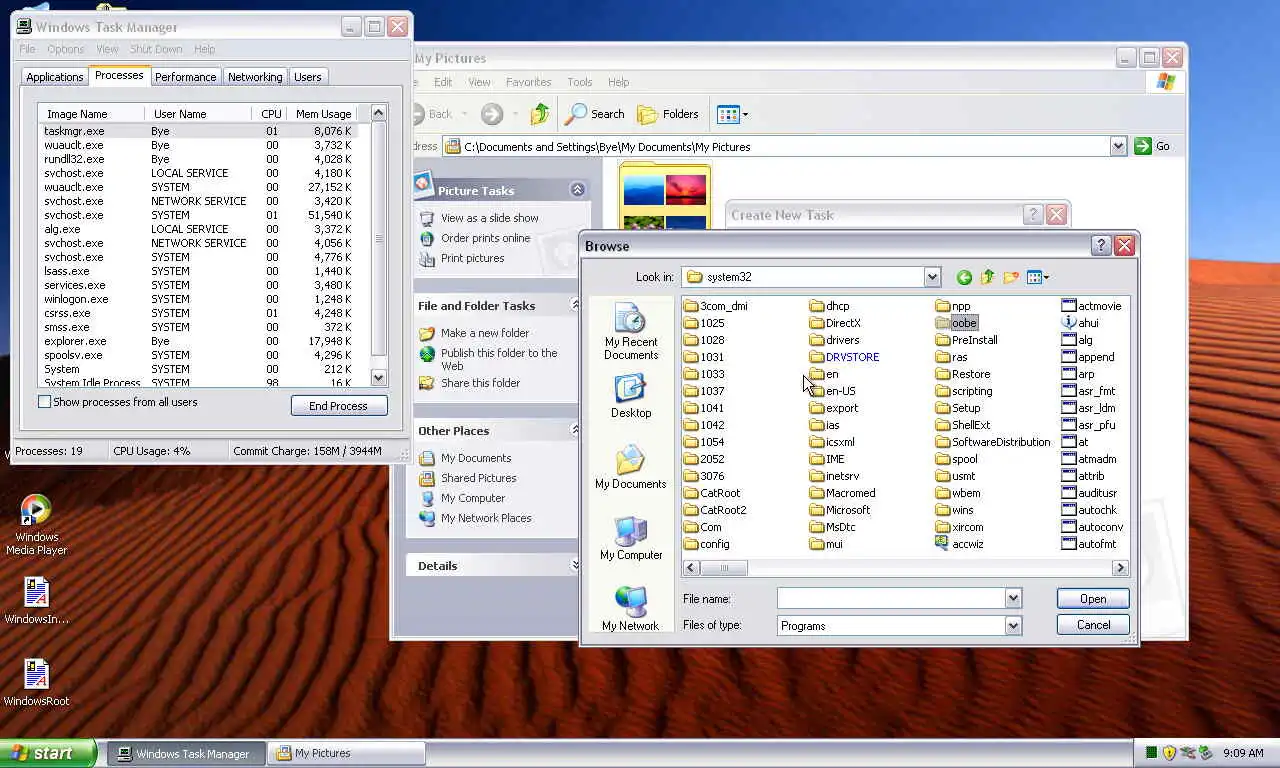This screenshot has width=1280, height=768.
Task: Select the SoftwareDistribution folder
Action: [993, 442]
